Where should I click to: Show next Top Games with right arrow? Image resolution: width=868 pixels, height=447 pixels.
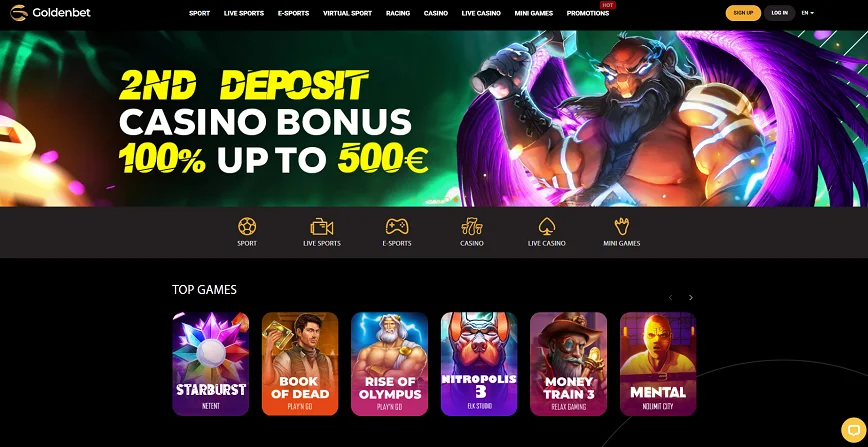(x=690, y=297)
